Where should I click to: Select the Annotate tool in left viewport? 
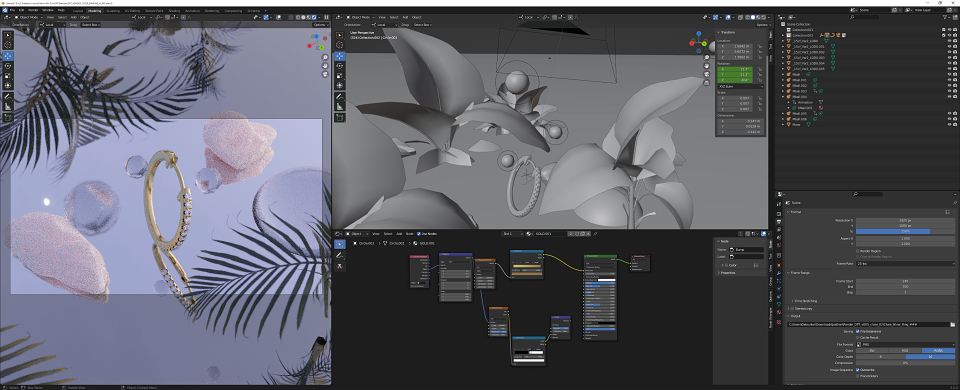tap(8, 97)
